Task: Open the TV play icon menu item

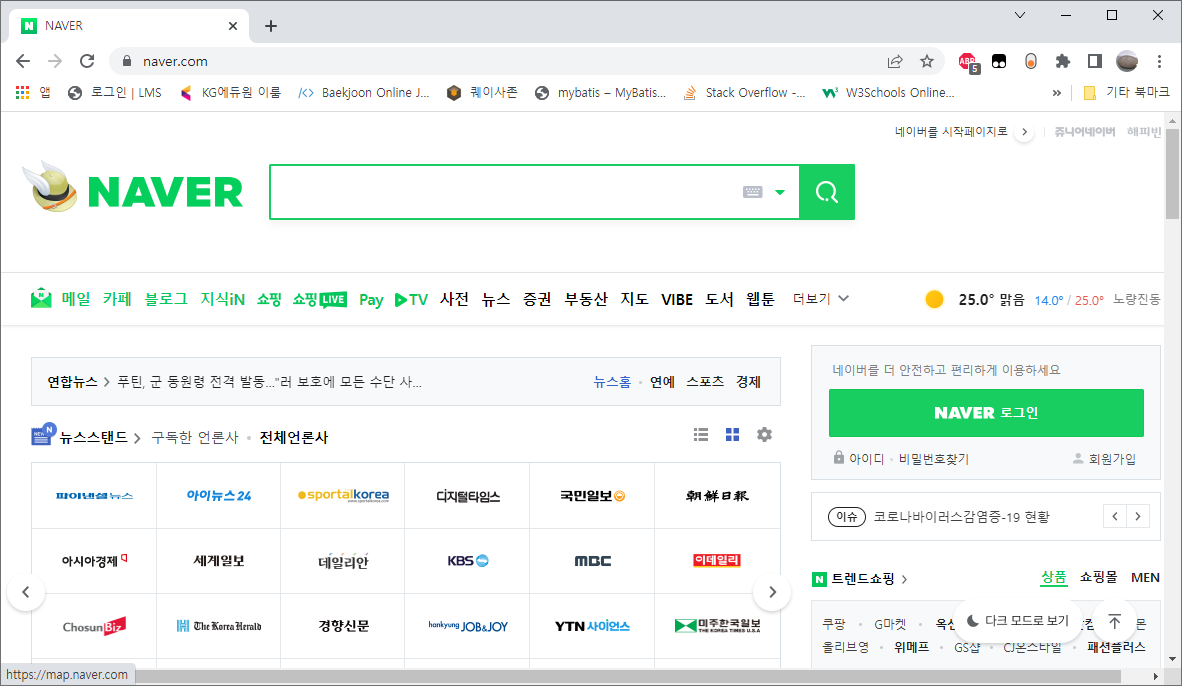Action: point(412,299)
